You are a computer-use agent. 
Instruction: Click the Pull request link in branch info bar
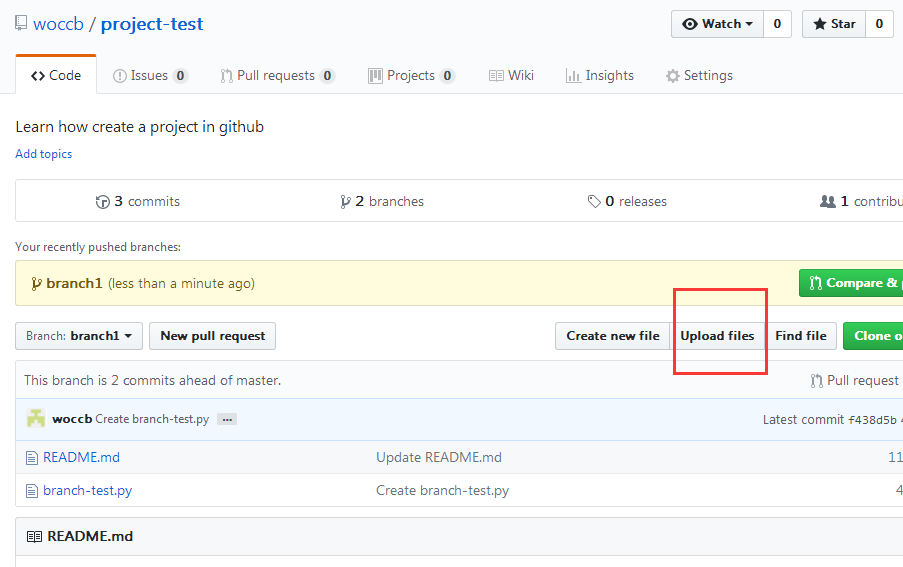[855, 380]
